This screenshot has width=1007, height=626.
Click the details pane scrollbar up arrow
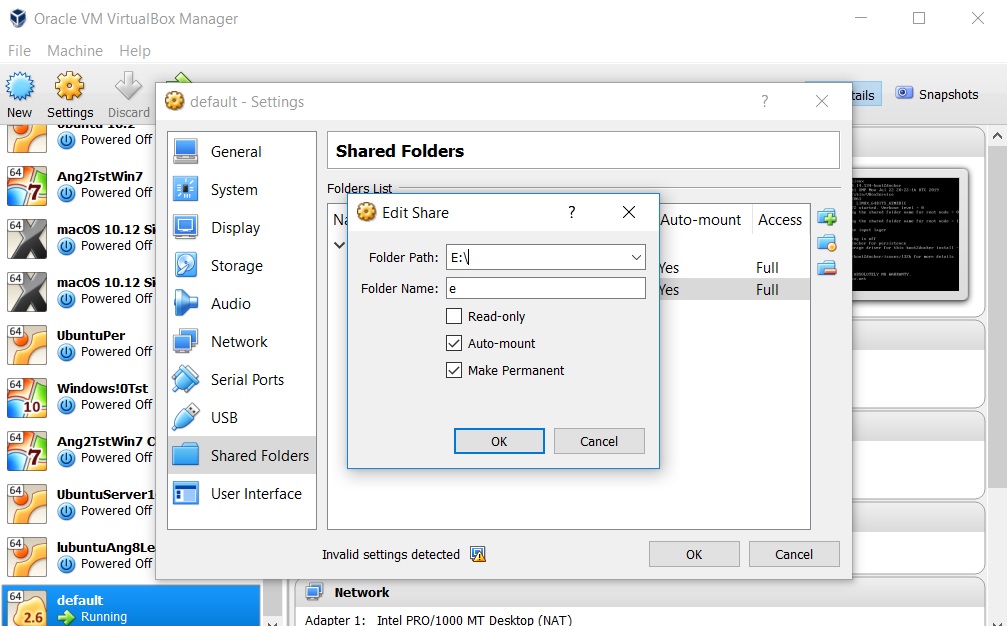click(997, 135)
